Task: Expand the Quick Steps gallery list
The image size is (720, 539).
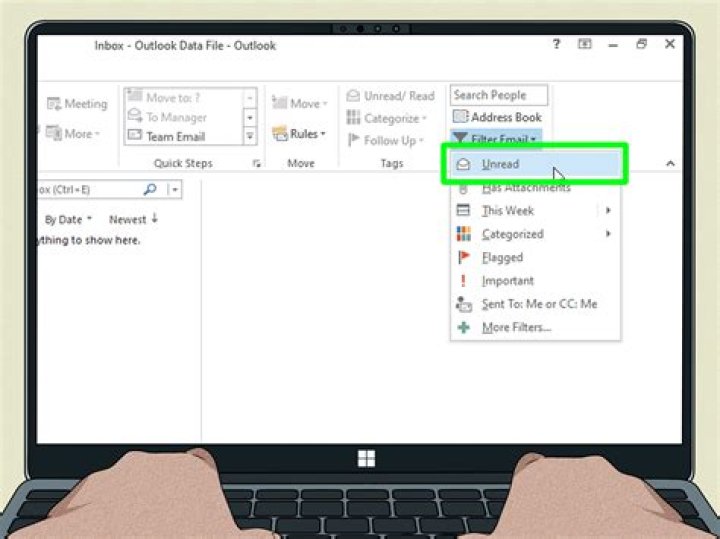Action: [250, 136]
